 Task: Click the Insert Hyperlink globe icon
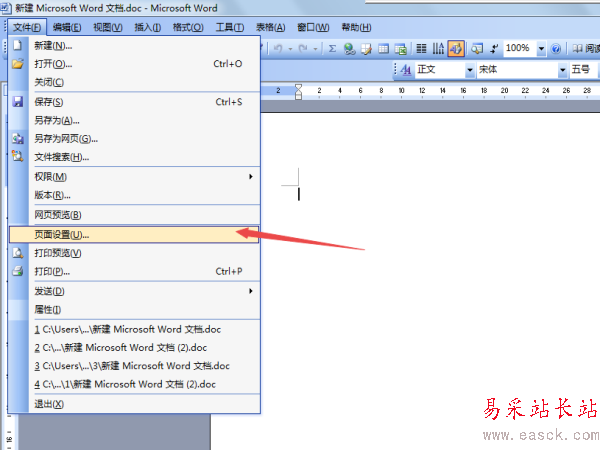(x=349, y=49)
